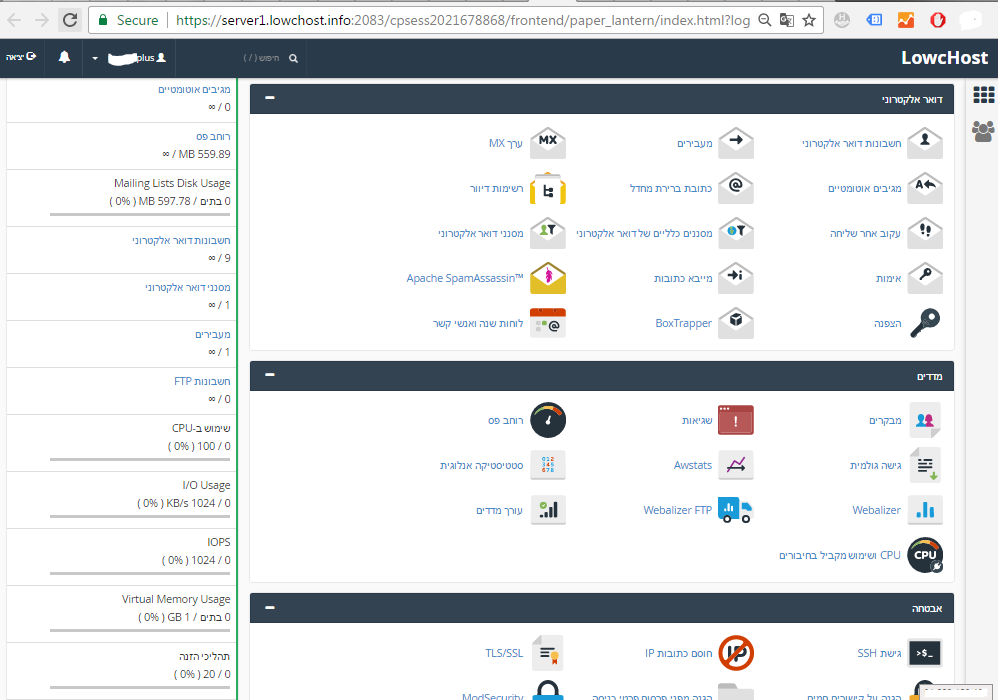Screen dimensions: 998x700
Task: Click the Webalizer link
Action: (x=876, y=510)
